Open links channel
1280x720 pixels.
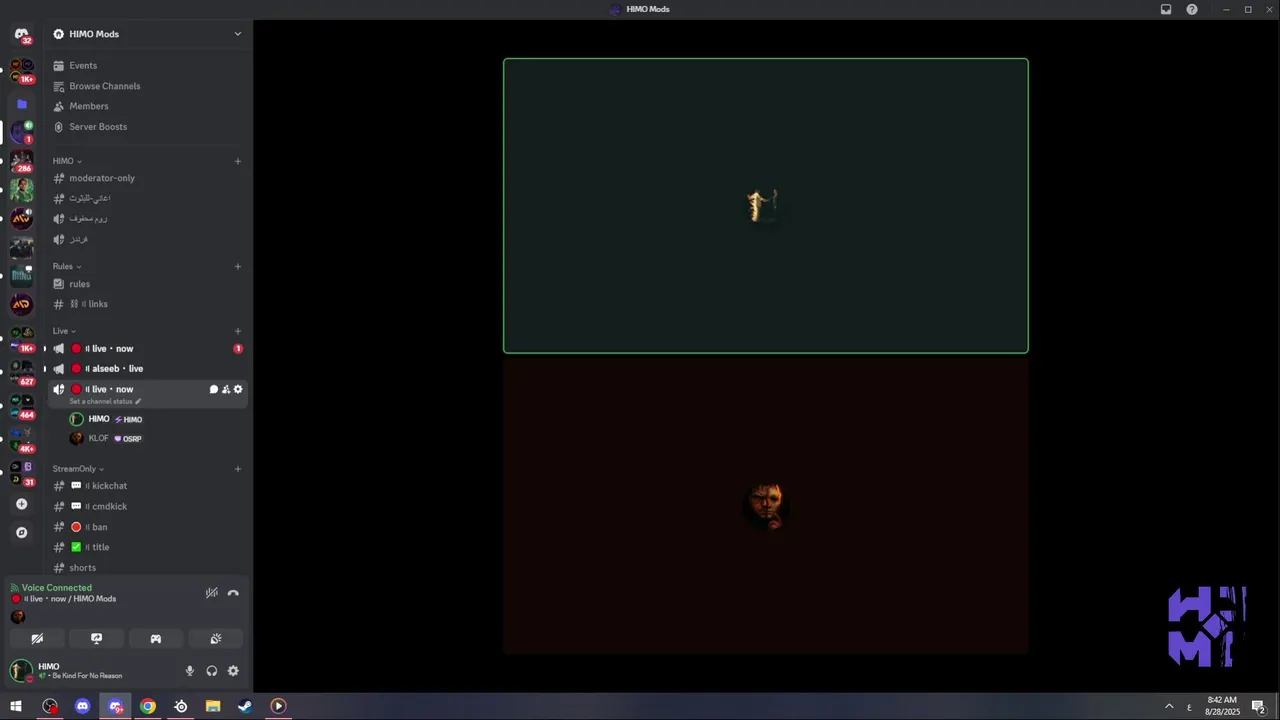point(148,304)
